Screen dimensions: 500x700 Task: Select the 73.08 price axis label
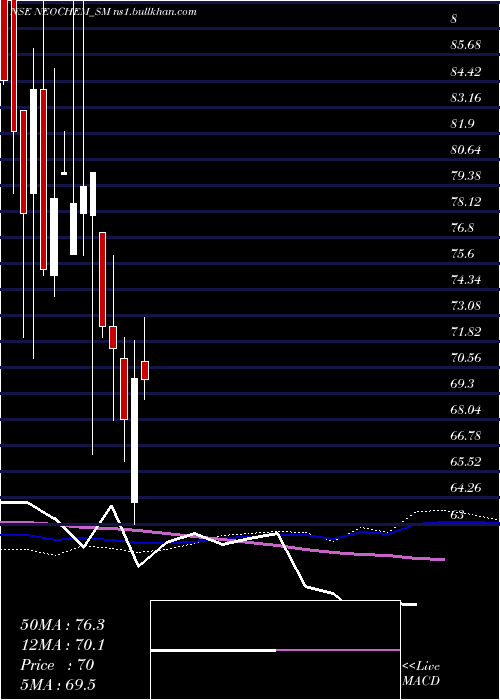point(466,305)
